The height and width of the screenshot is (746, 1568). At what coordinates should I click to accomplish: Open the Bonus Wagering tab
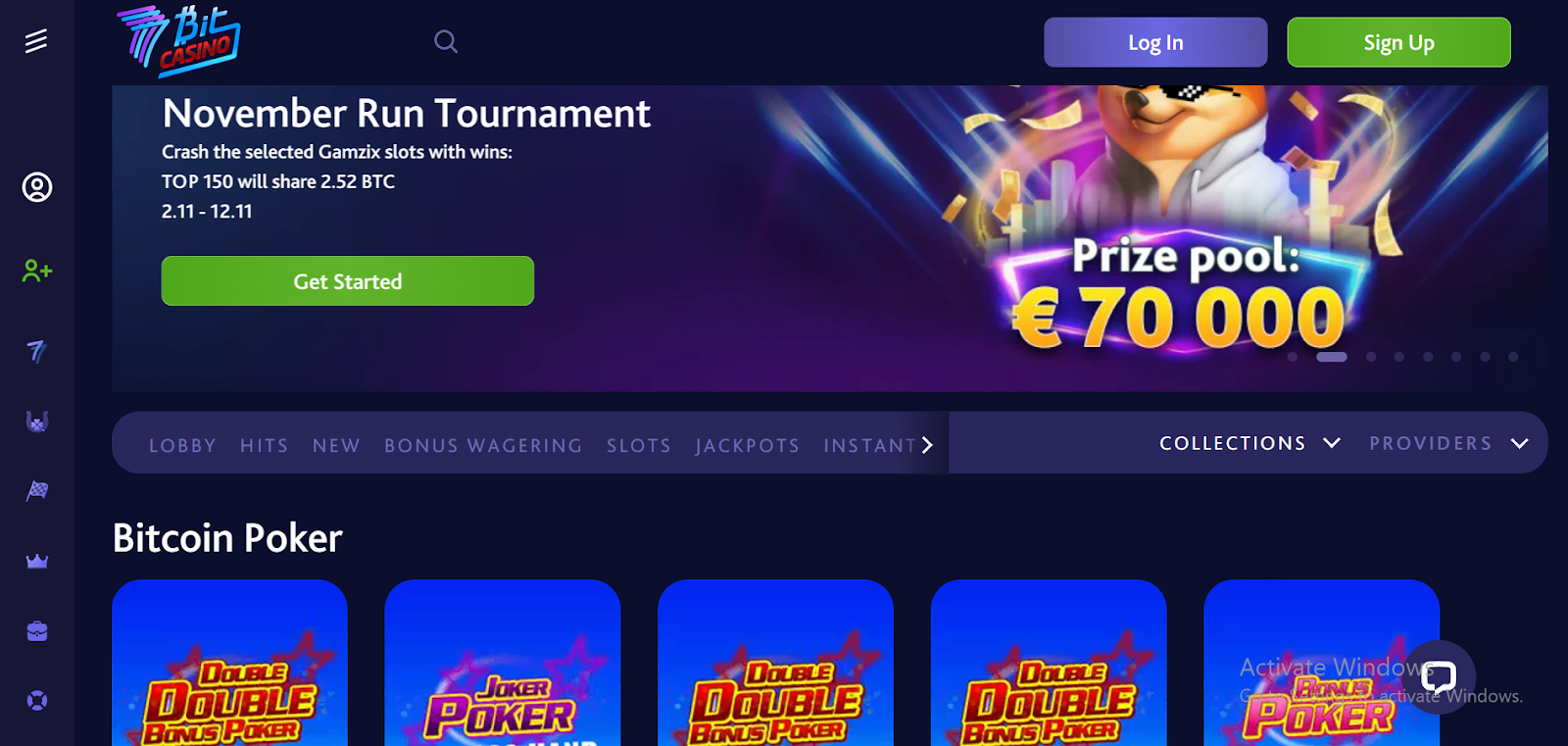point(483,446)
